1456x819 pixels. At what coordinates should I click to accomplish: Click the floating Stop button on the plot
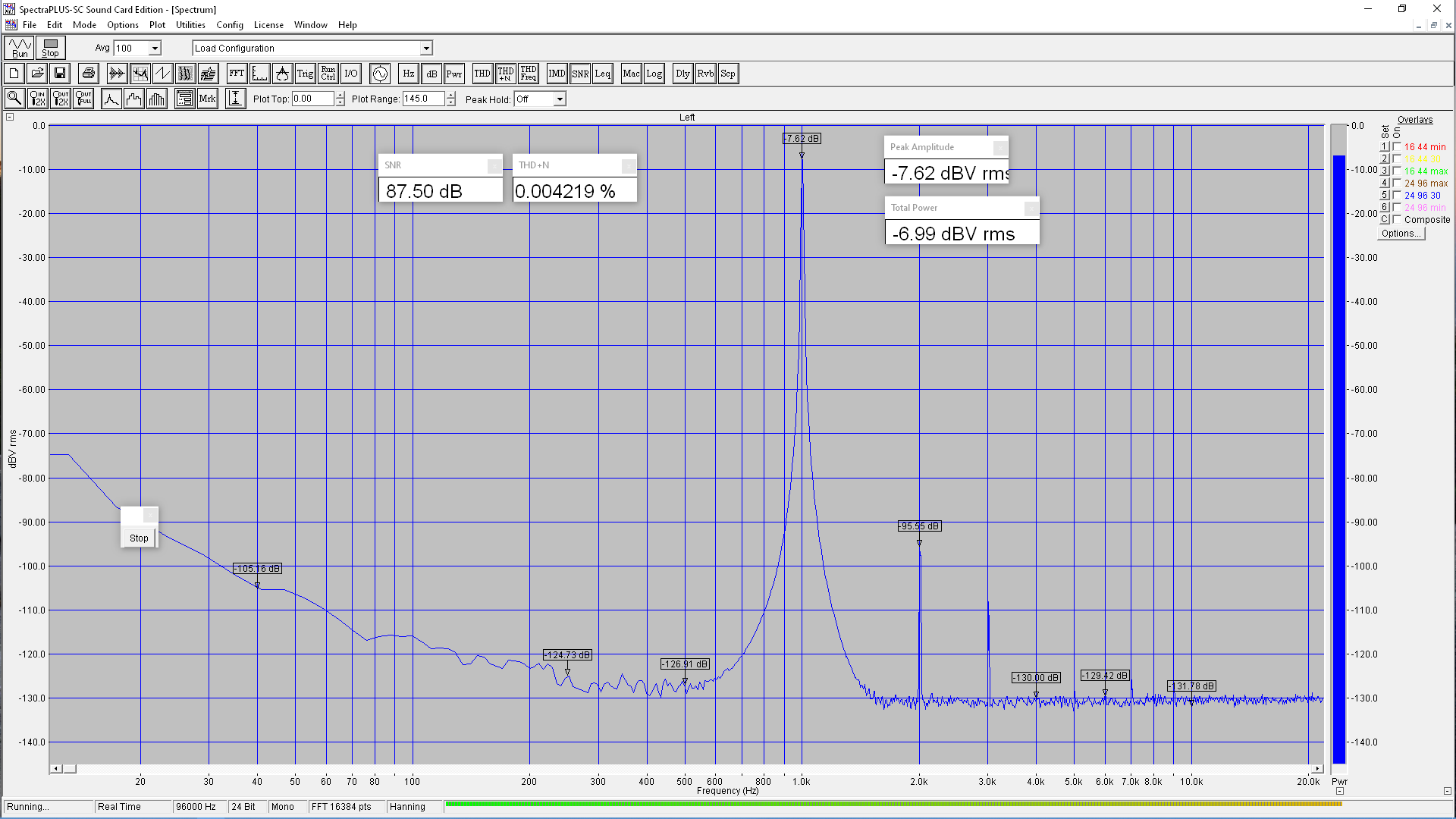[x=139, y=538]
